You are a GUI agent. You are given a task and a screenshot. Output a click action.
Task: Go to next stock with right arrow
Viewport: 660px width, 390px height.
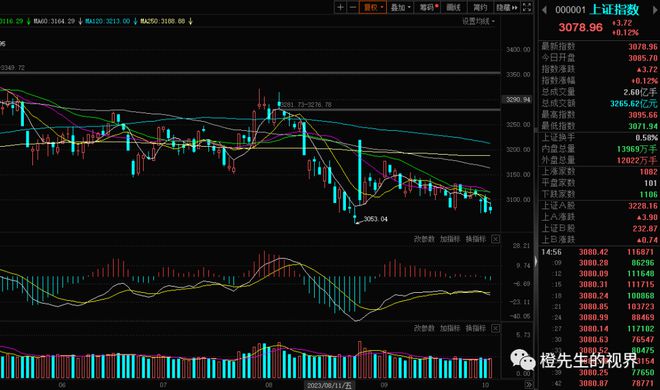(x=655, y=9)
